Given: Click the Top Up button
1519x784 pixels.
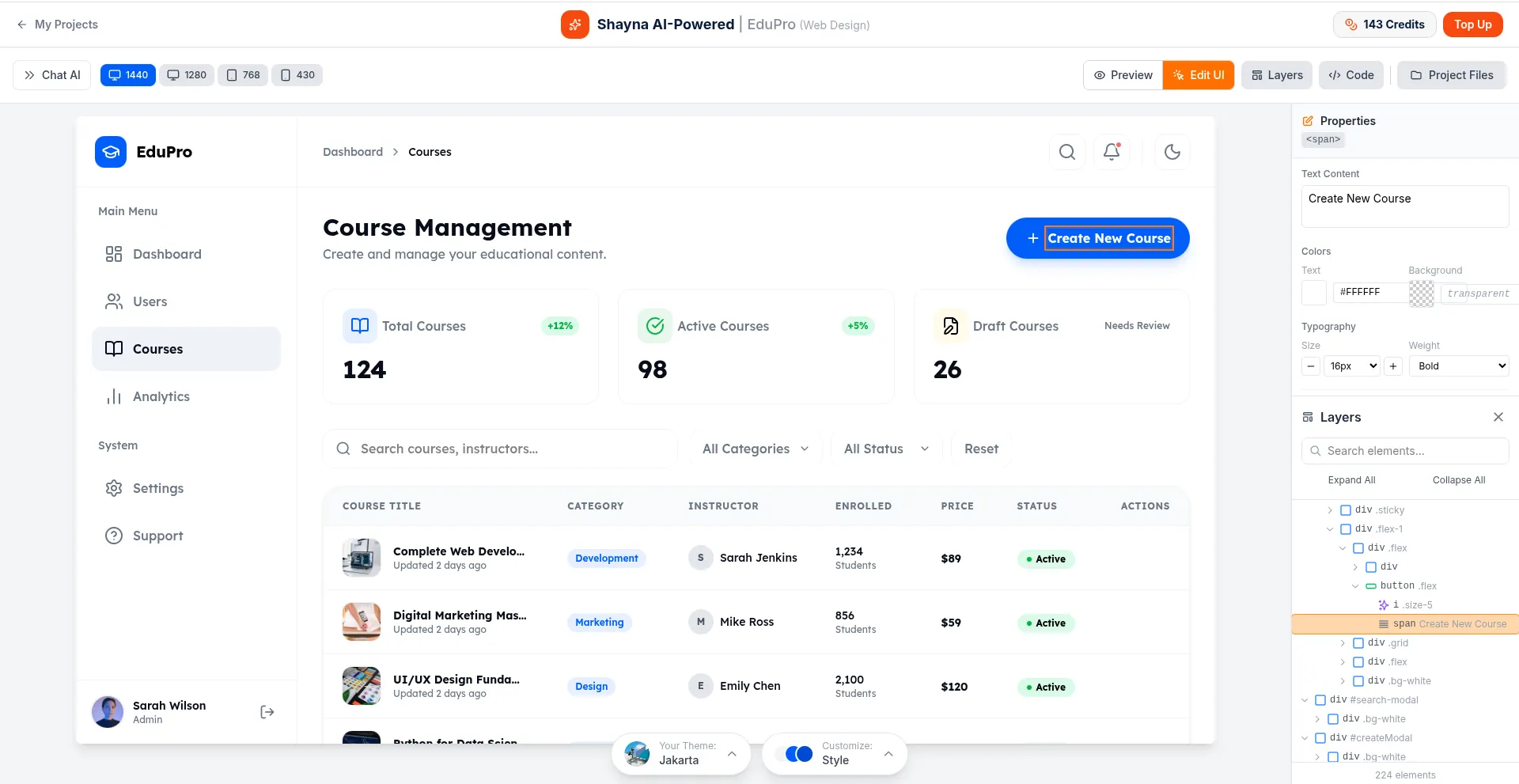Looking at the screenshot, I should (1472, 25).
